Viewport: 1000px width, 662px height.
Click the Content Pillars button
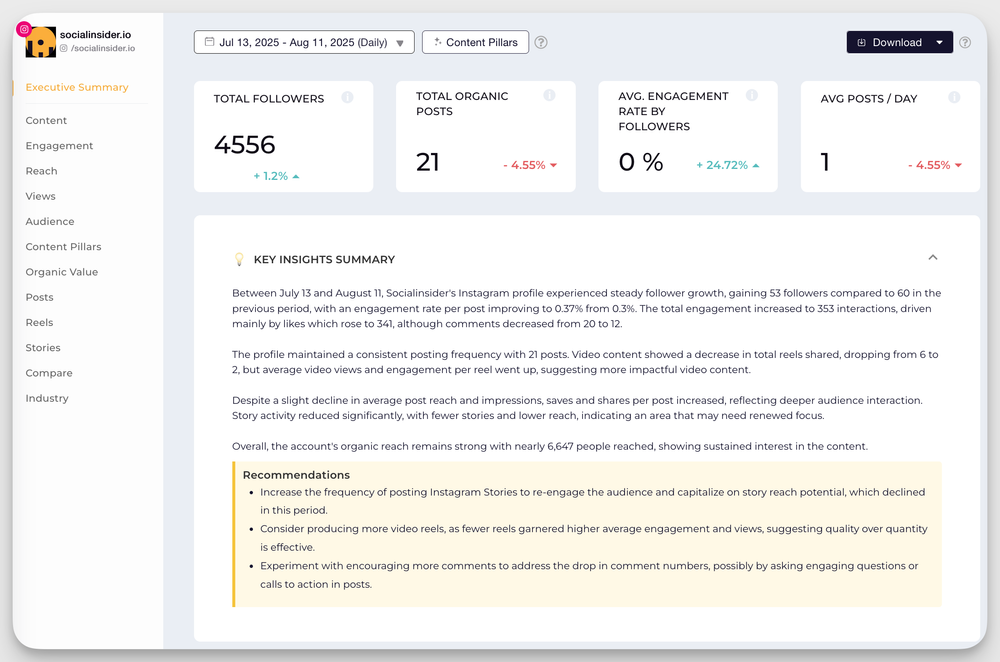tap(475, 42)
